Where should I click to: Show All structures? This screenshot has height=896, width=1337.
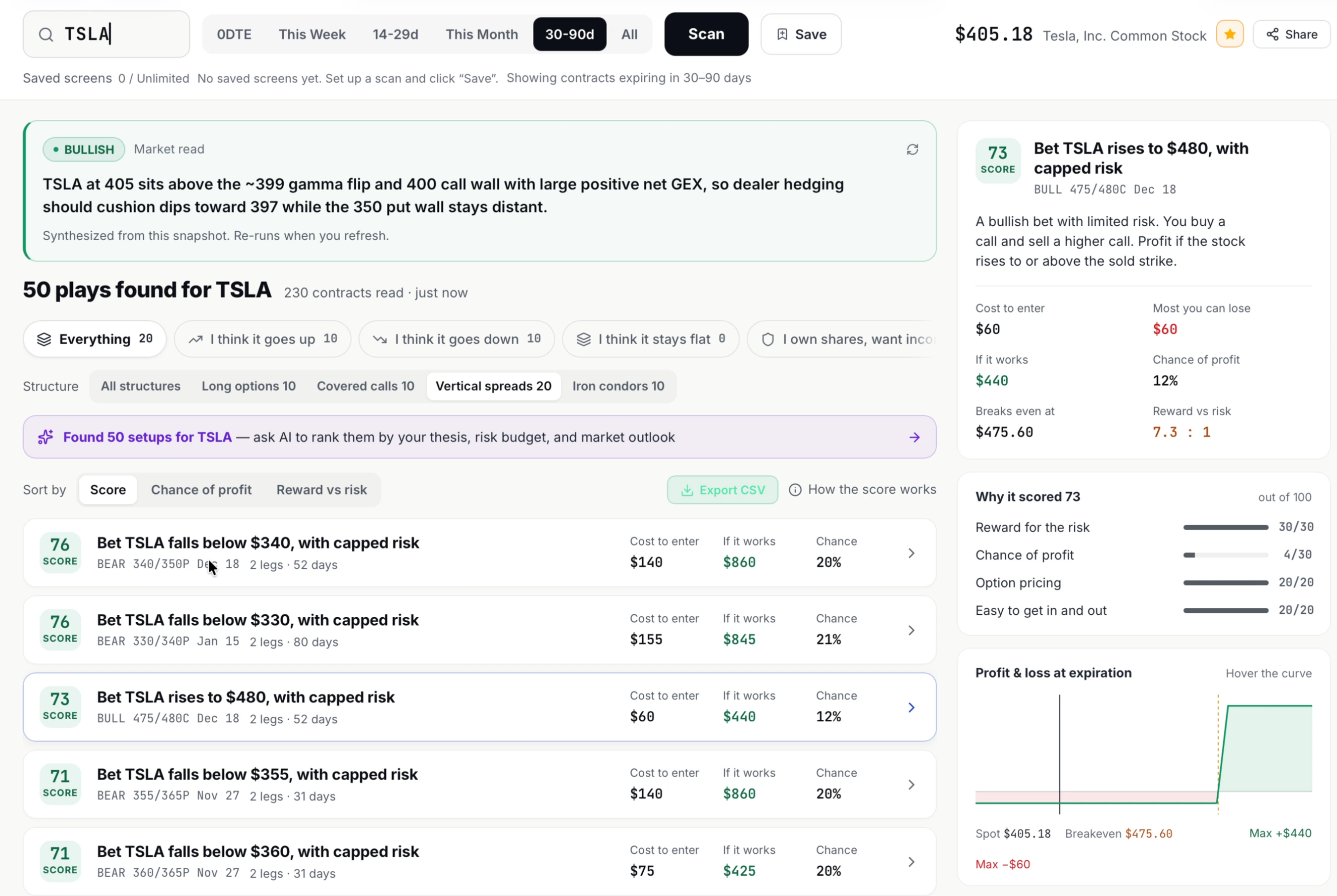(141, 386)
